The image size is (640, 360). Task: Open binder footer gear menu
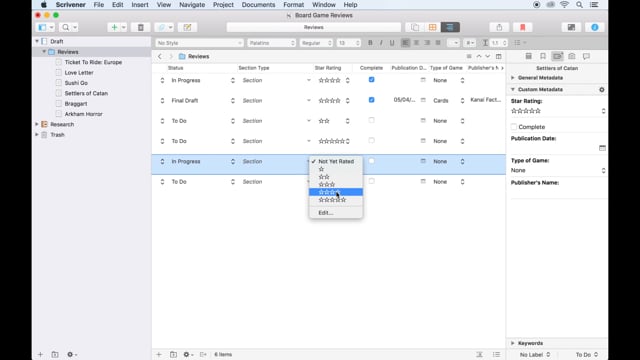72,354
